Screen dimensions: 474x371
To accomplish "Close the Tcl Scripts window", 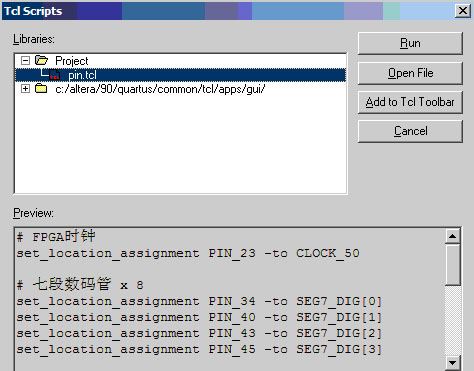I will (463, 11).
